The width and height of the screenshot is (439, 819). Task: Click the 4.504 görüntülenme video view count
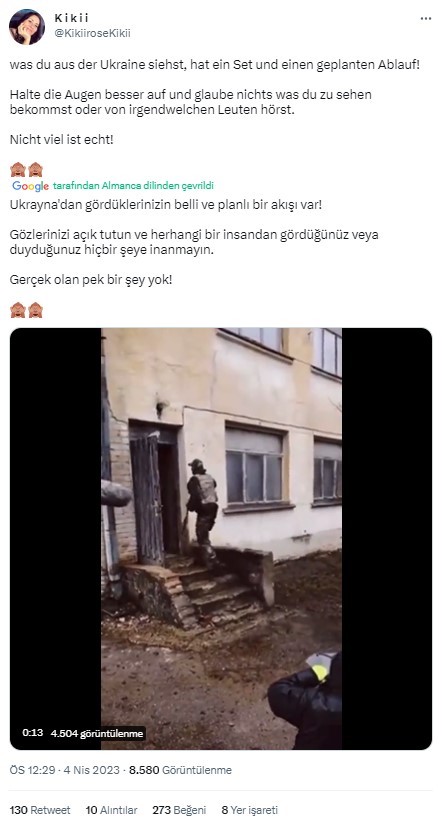[97, 733]
